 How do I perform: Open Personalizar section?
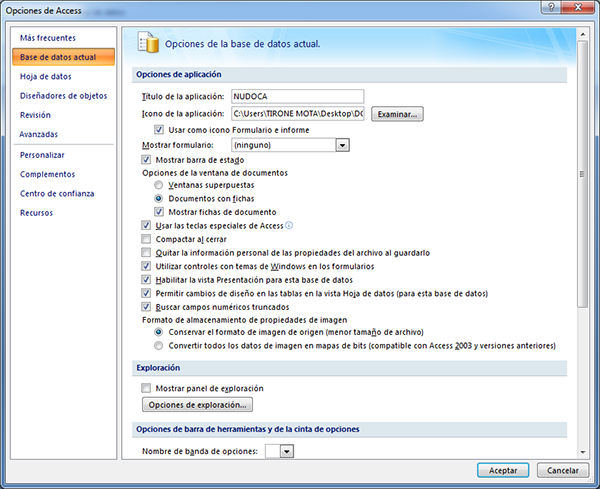point(42,155)
